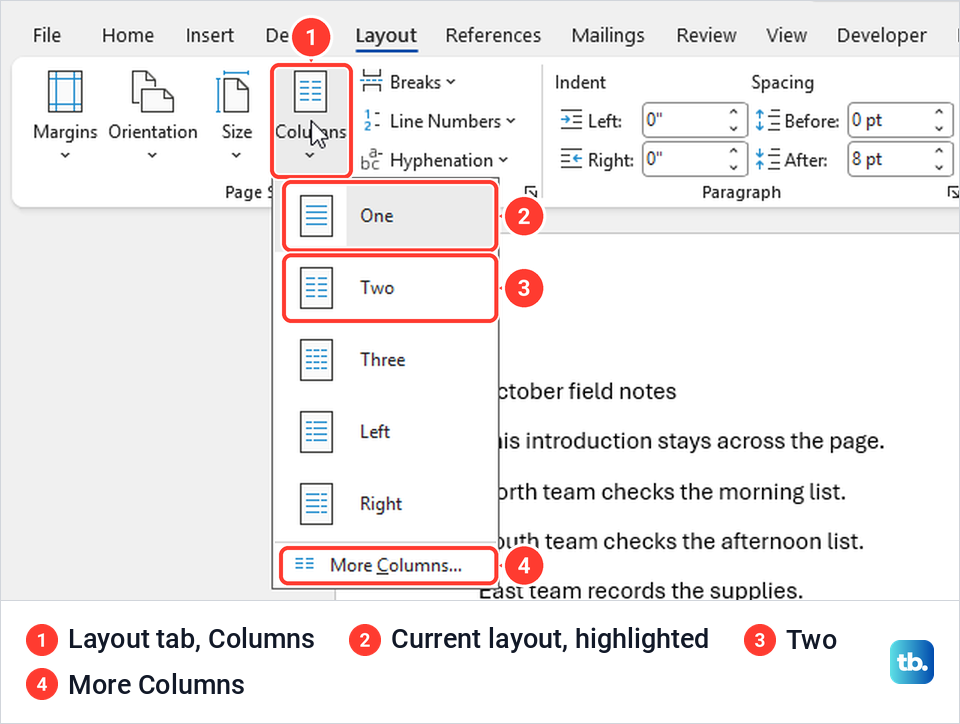Open Paragraph dialog launcher

click(x=953, y=192)
